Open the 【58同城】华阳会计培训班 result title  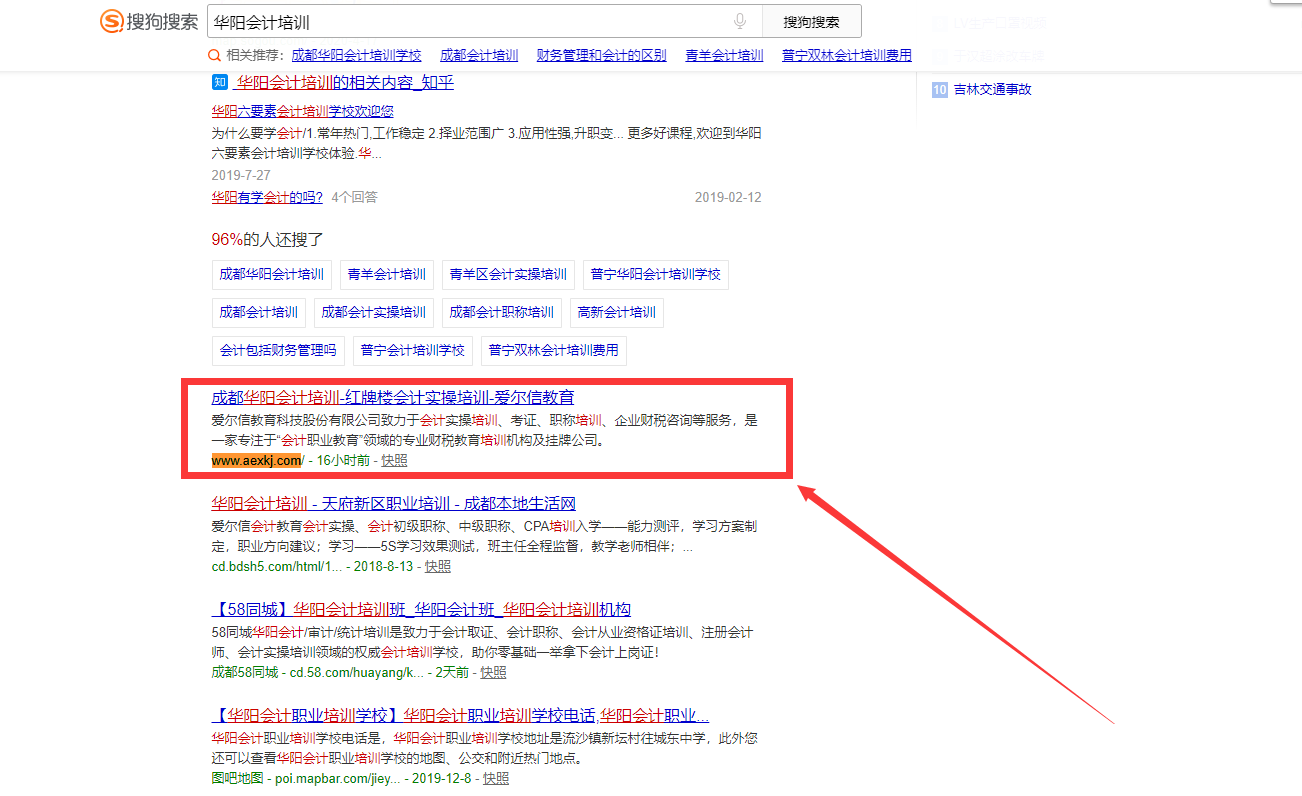pyautogui.click(x=421, y=609)
